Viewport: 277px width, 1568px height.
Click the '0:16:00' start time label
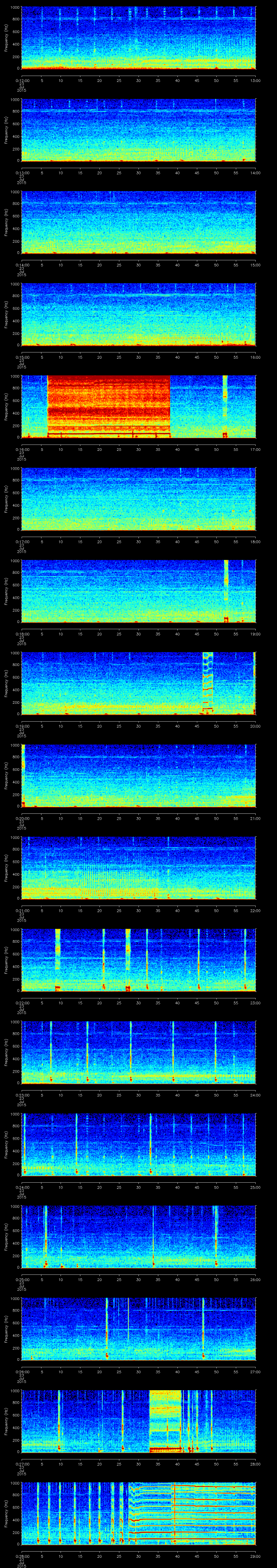[22, 449]
